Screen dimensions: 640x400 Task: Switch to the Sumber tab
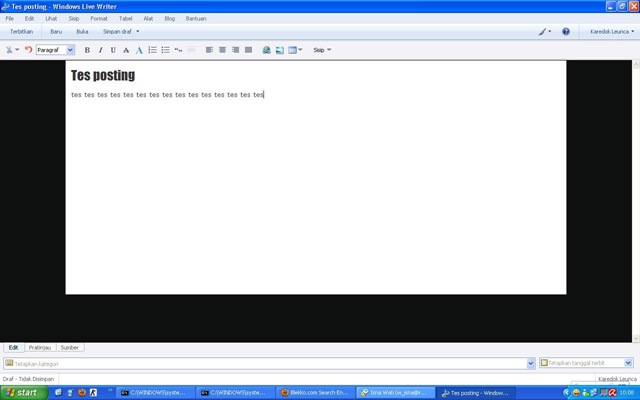point(69,347)
